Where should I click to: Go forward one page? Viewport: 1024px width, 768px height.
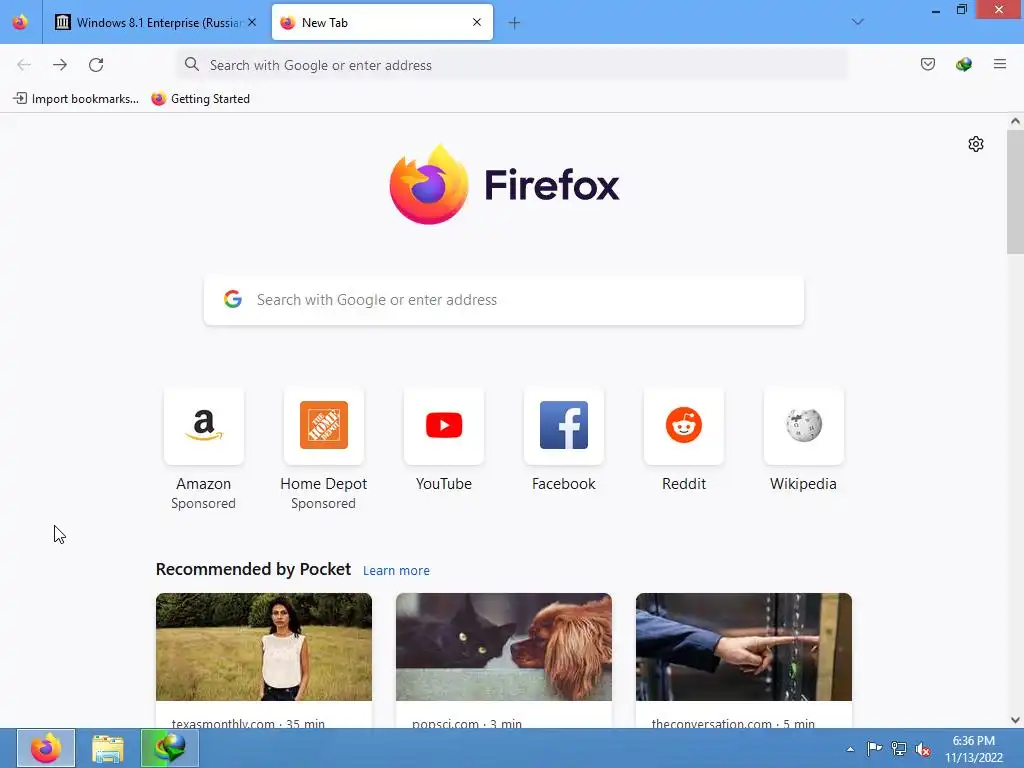[60, 64]
